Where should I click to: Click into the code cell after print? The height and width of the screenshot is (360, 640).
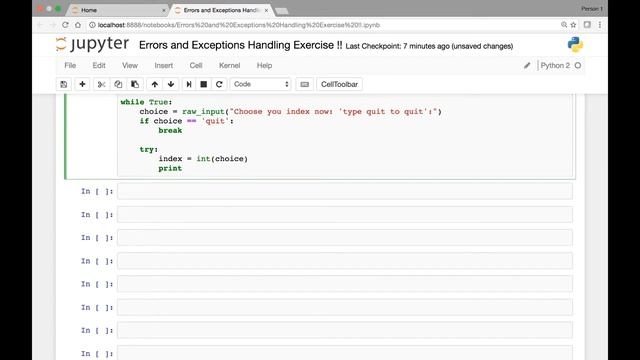point(183,168)
